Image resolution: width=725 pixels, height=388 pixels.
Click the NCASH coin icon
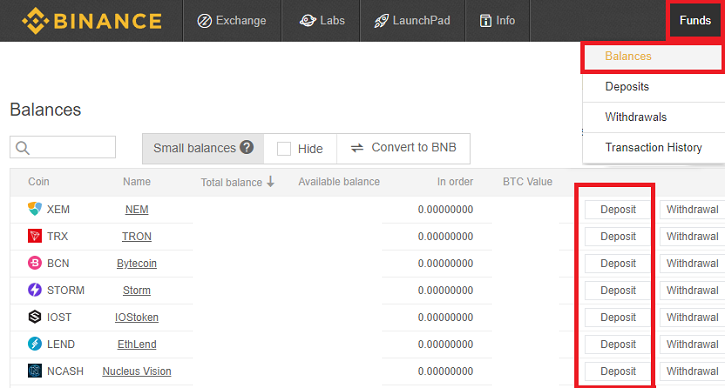(35, 371)
